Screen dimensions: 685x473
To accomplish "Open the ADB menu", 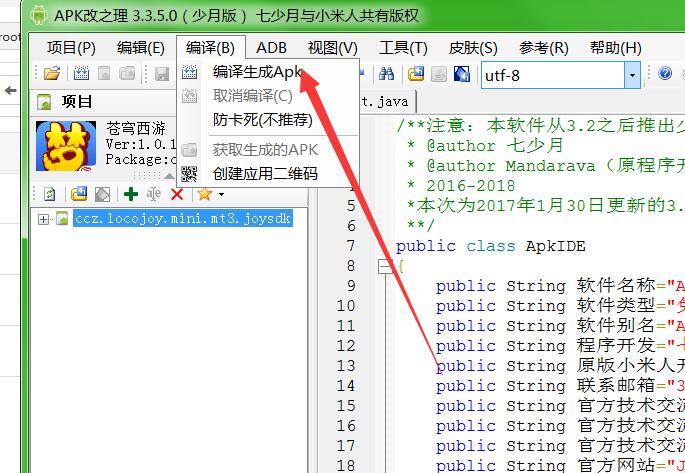I will (271, 48).
